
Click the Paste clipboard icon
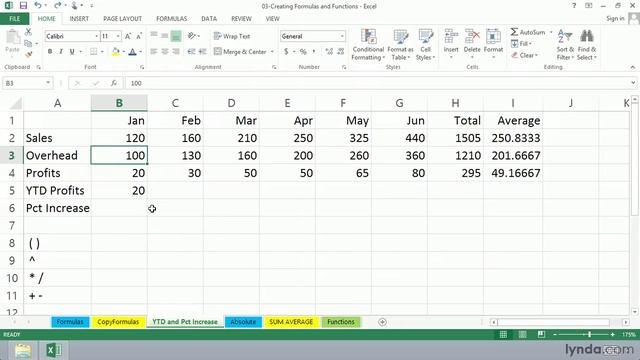13,38
